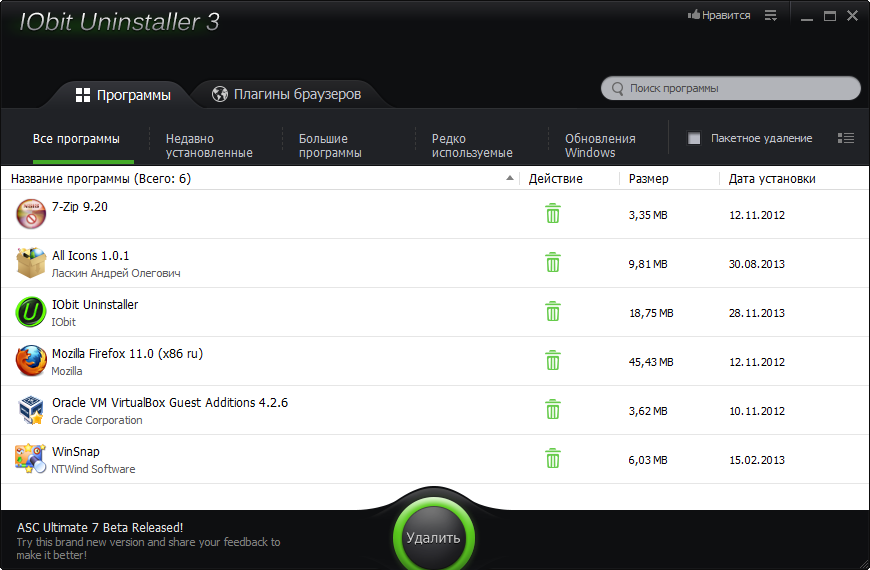Sort by Действие column header
870x570 pixels.
pos(555,179)
